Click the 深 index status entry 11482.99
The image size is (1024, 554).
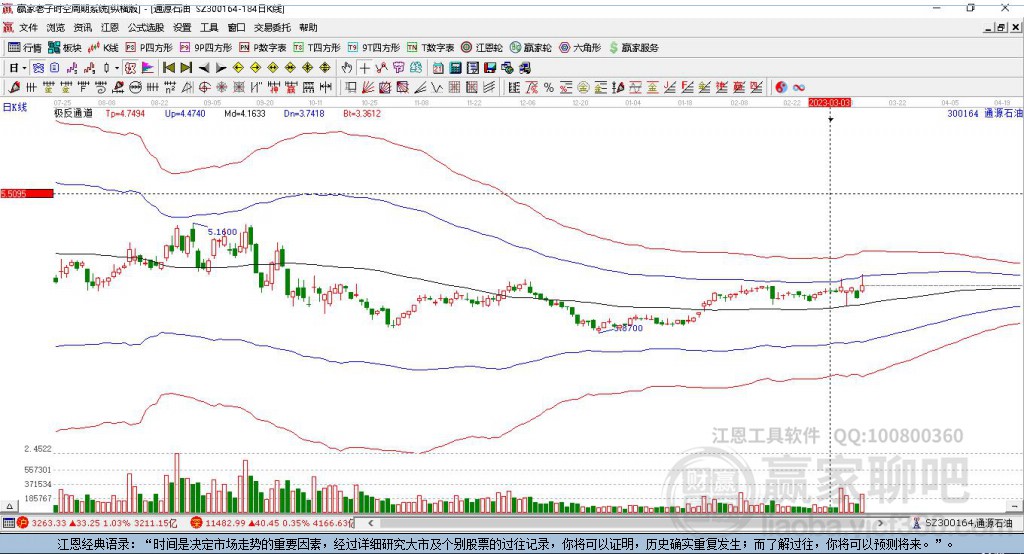(272, 523)
